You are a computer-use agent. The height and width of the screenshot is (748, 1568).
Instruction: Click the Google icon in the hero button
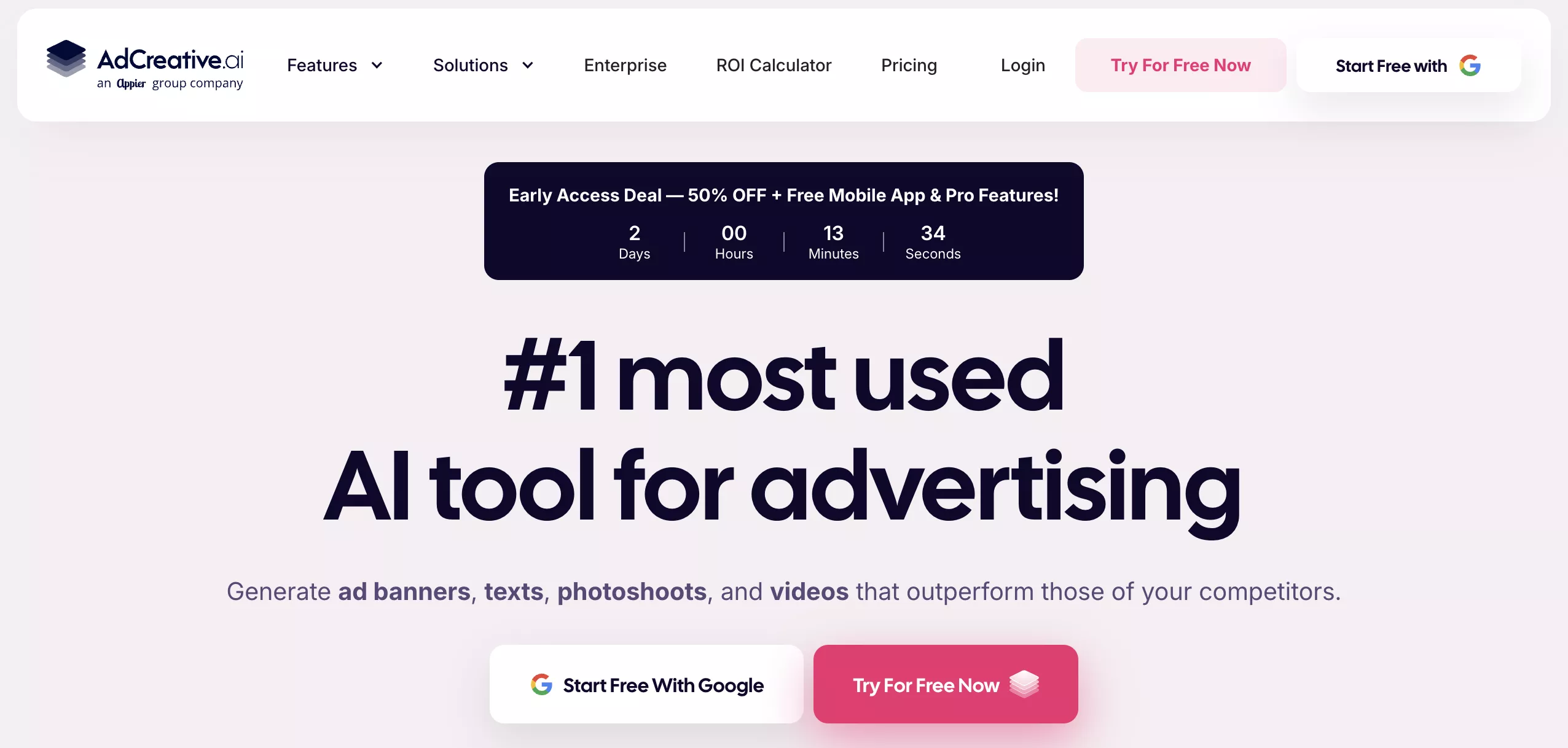click(541, 684)
